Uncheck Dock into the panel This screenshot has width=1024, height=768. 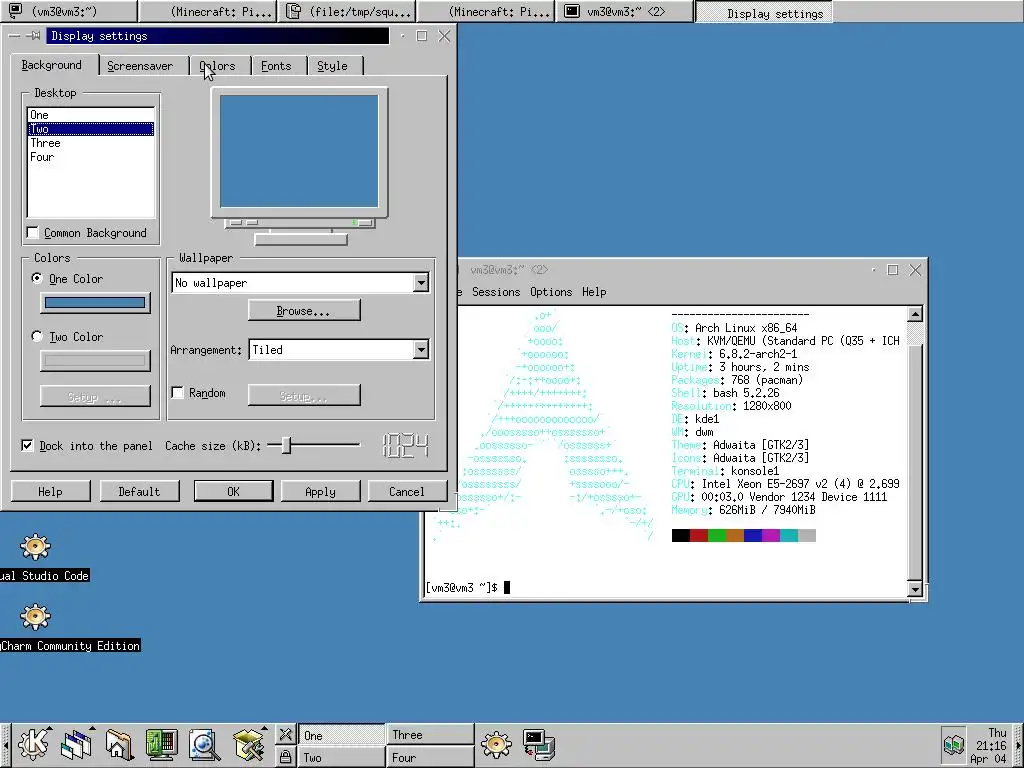[x=27, y=445]
